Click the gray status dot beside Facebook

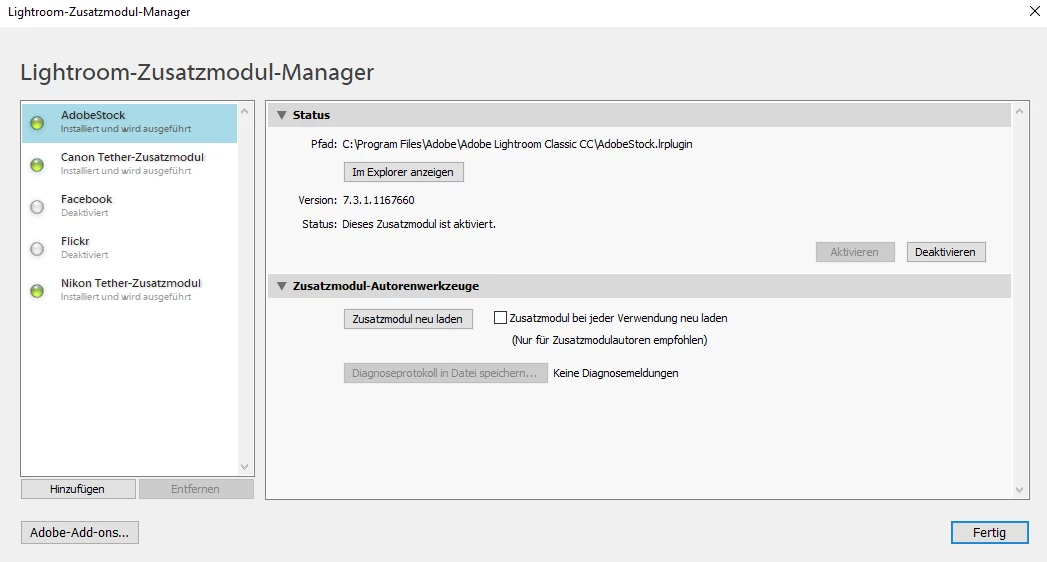coord(37,207)
